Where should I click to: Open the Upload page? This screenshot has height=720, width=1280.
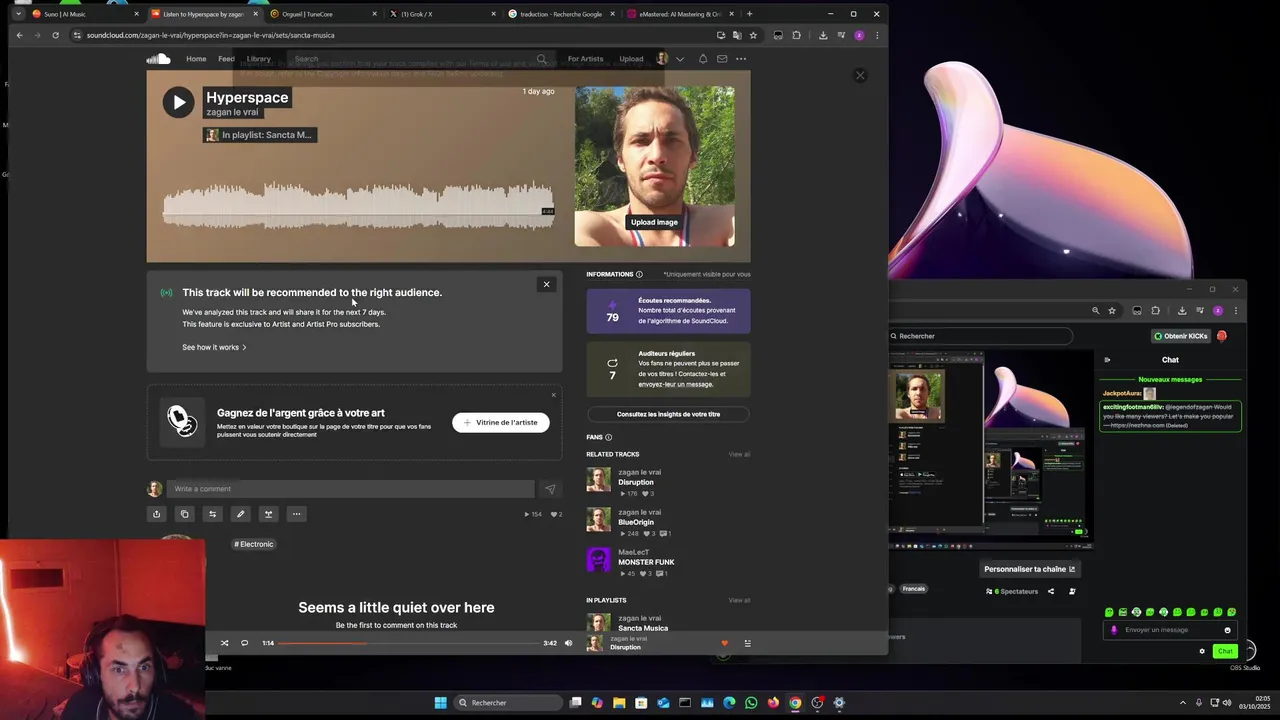pyautogui.click(x=631, y=59)
